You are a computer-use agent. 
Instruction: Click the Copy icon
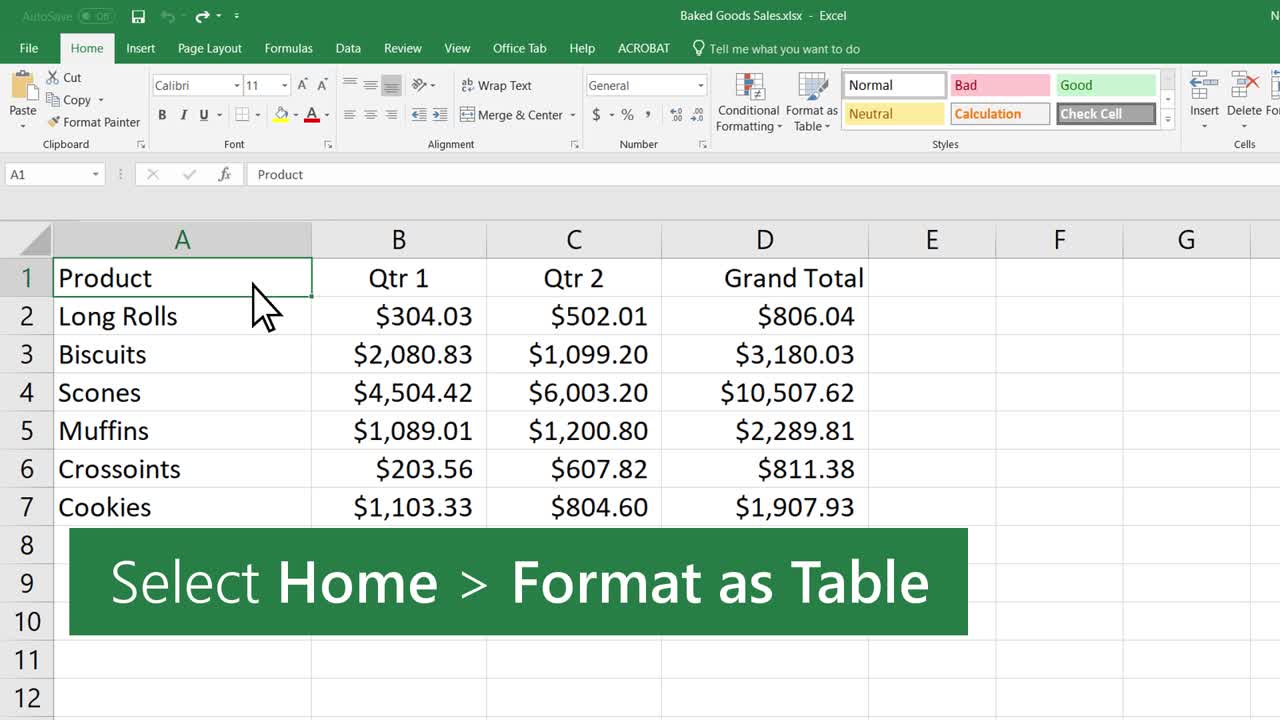pyautogui.click(x=54, y=100)
